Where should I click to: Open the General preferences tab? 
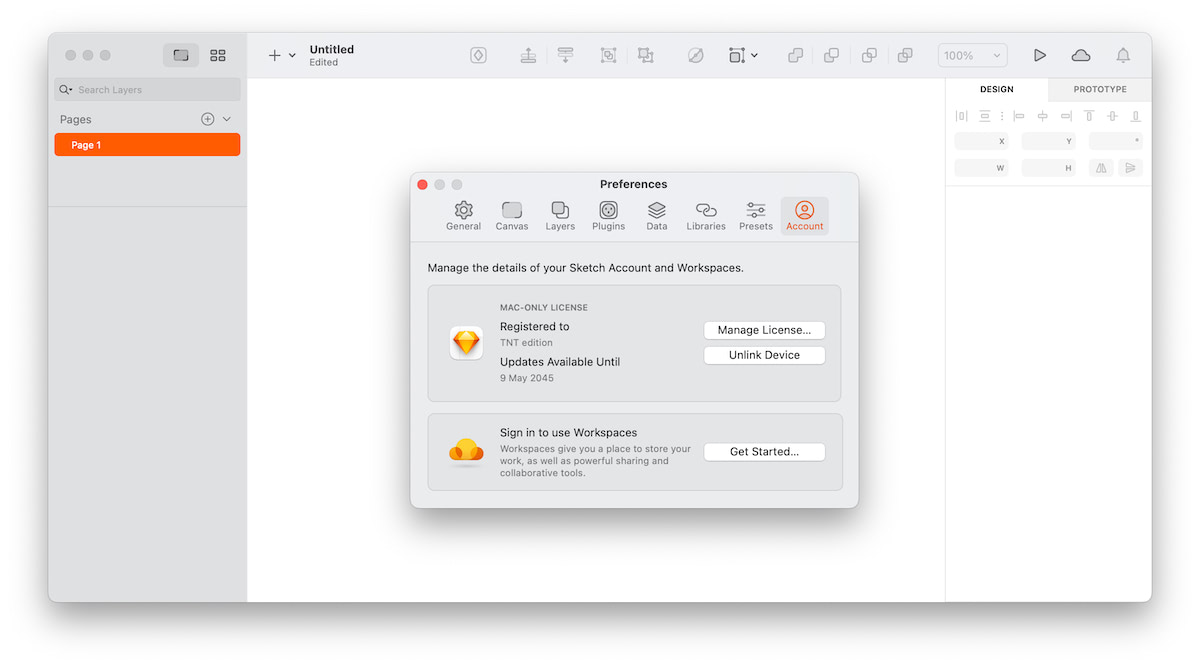463,216
